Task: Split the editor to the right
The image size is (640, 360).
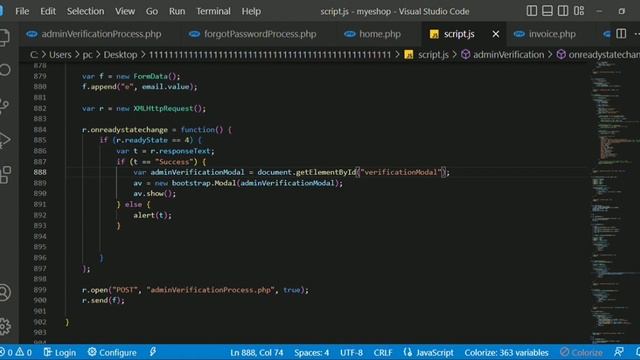Action: tap(621, 34)
